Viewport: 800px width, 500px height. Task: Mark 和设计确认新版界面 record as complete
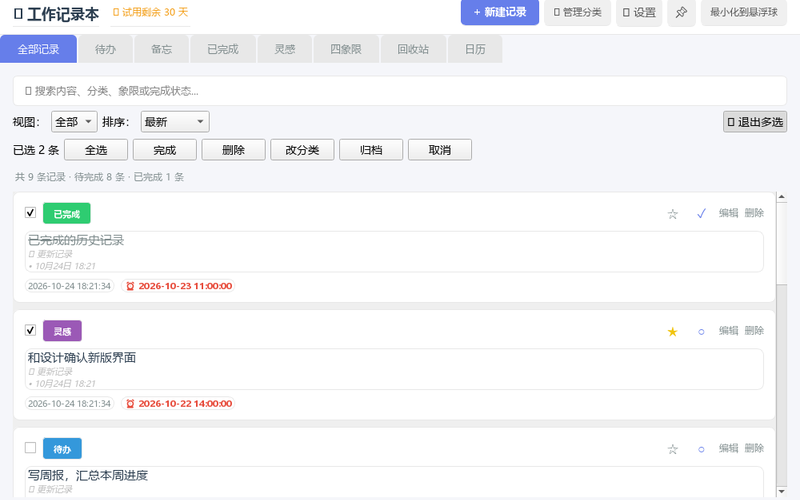coord(702,332)
